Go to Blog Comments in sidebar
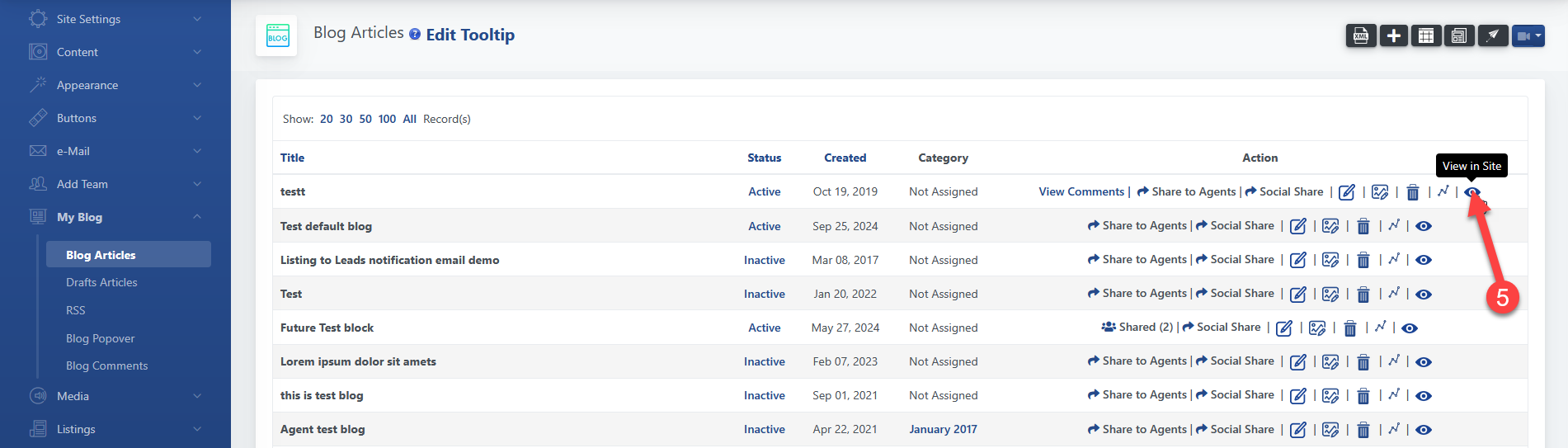The image size is (1568, 448). (106, 365)
